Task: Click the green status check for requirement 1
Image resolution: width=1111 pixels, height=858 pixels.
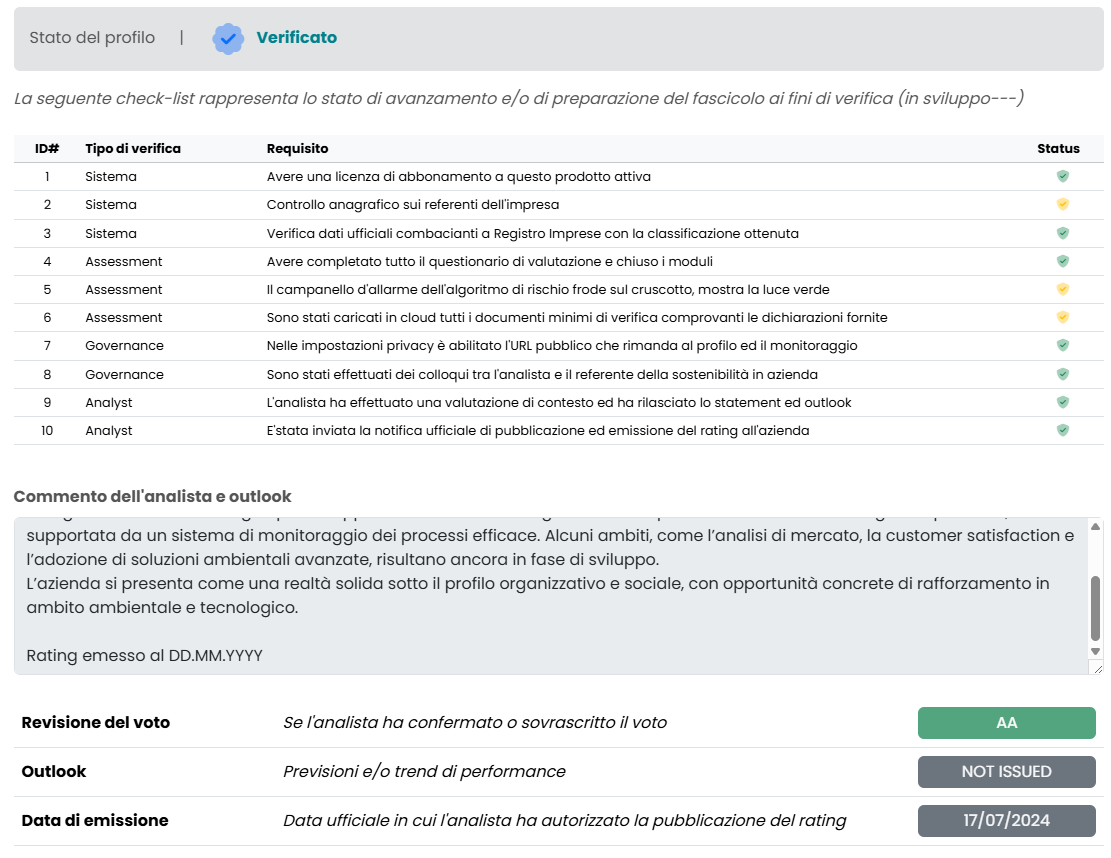Action: (1062, 176)
